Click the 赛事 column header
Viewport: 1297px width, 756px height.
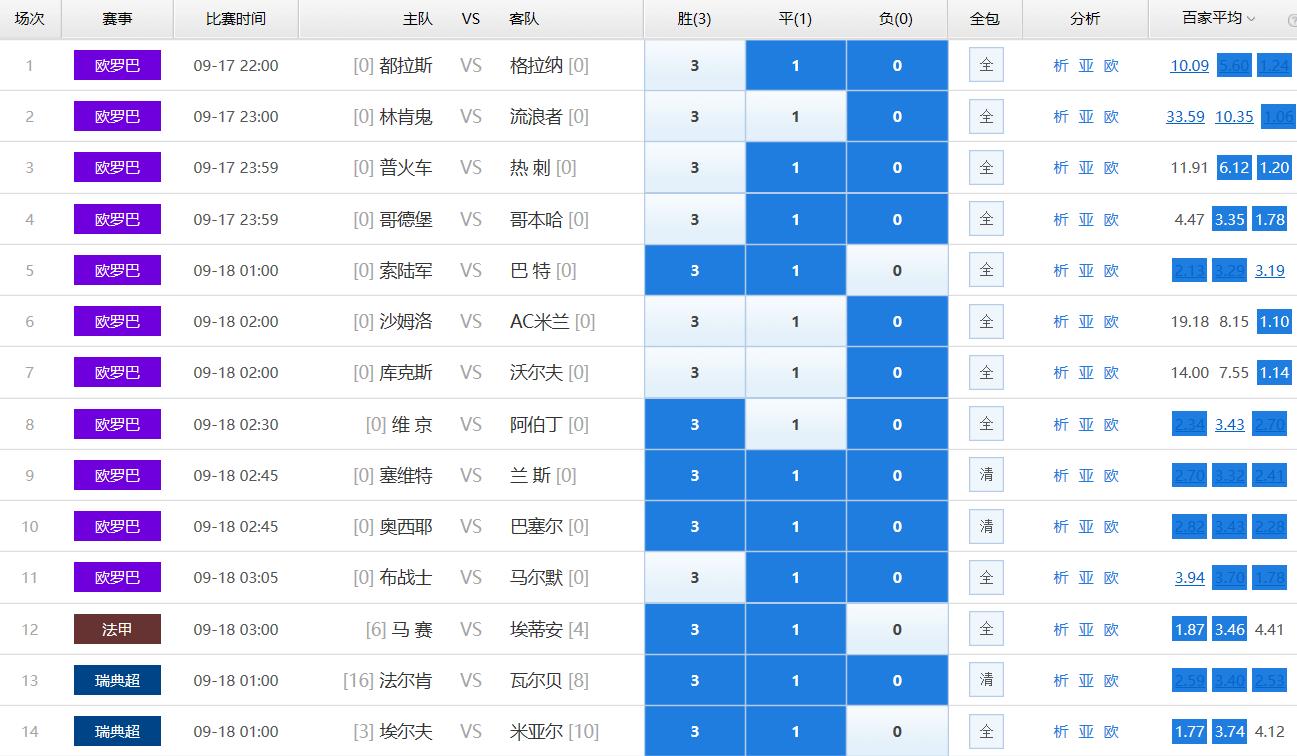[117, 19]
